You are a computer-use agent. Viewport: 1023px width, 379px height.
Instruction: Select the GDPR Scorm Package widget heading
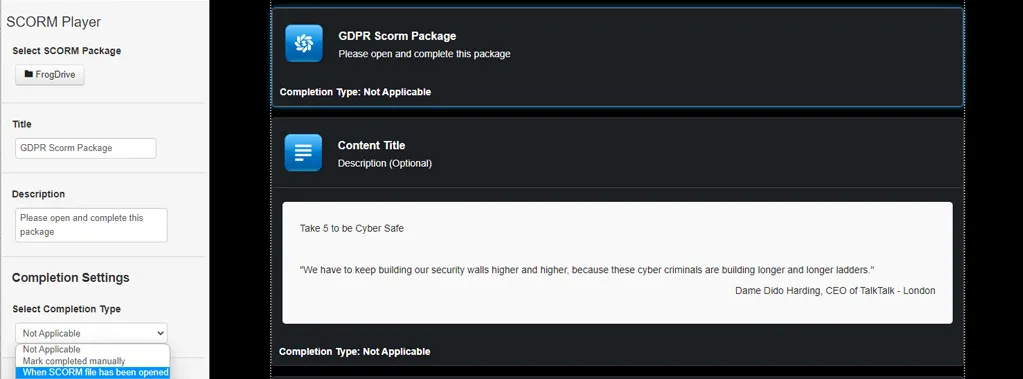point(397,36)
